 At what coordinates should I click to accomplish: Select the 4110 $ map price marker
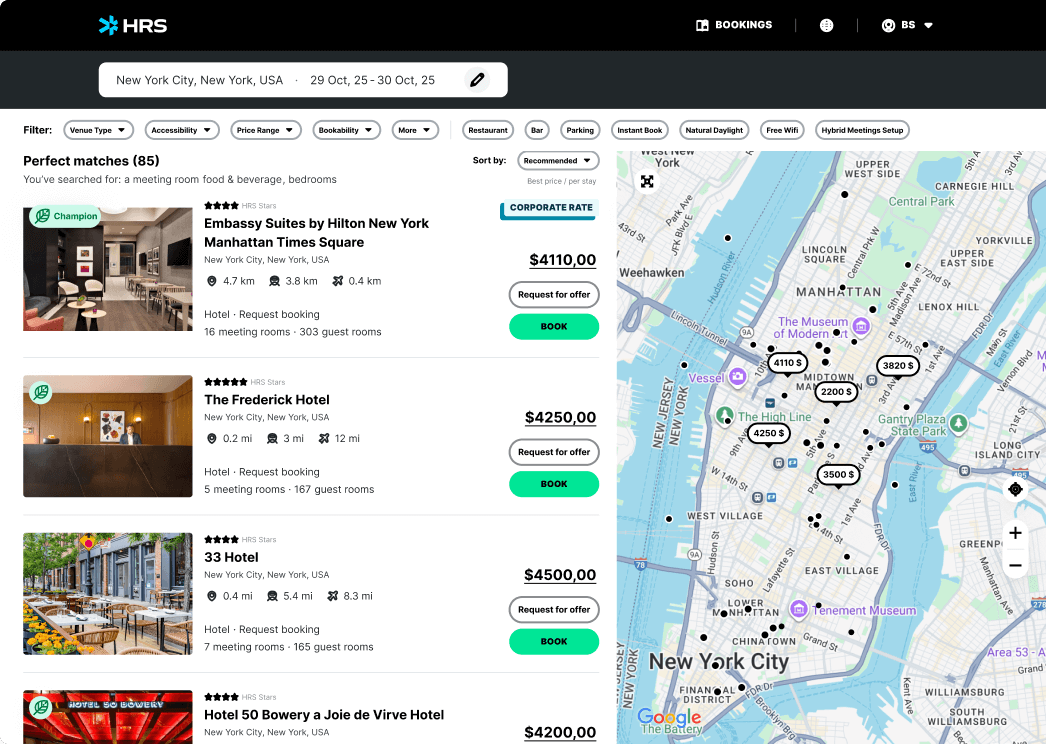(x=787, y=363)
